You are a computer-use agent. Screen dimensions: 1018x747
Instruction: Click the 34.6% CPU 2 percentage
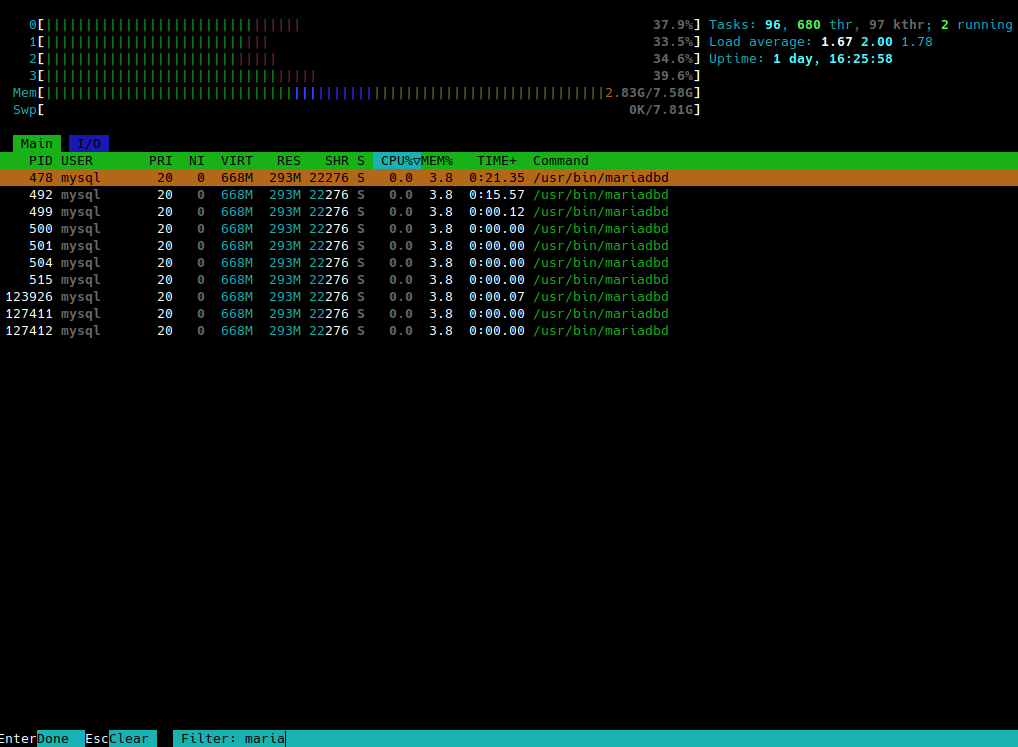[x=673, y=58]
